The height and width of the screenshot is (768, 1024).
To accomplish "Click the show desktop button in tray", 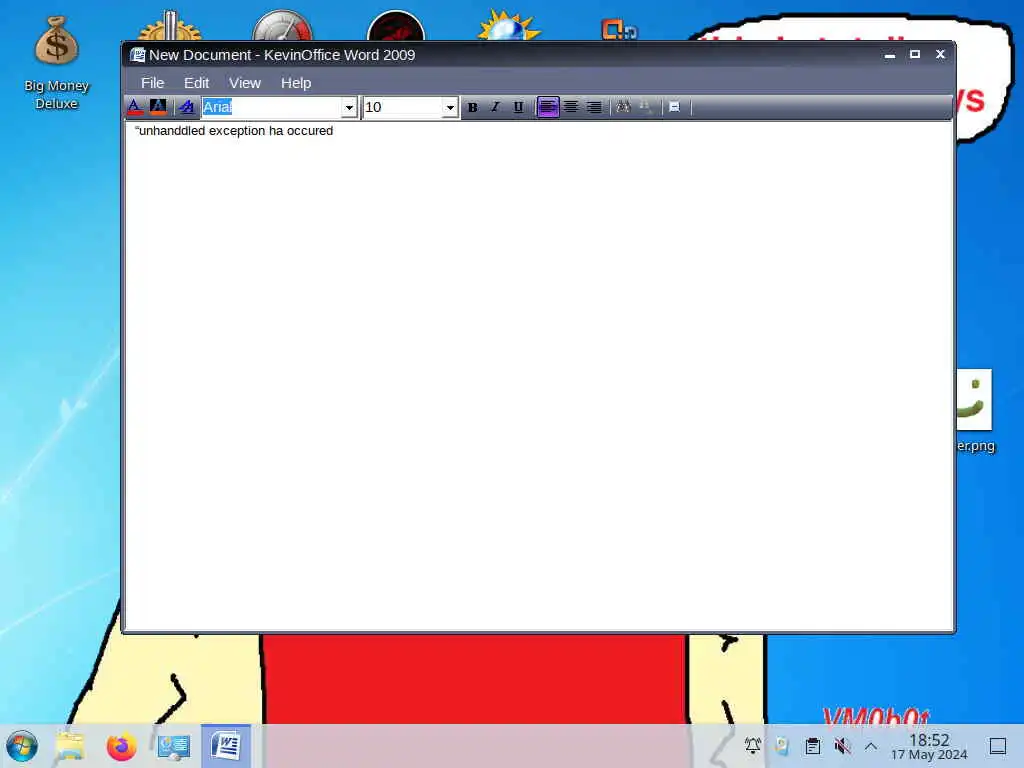I will tap(998, 745).
